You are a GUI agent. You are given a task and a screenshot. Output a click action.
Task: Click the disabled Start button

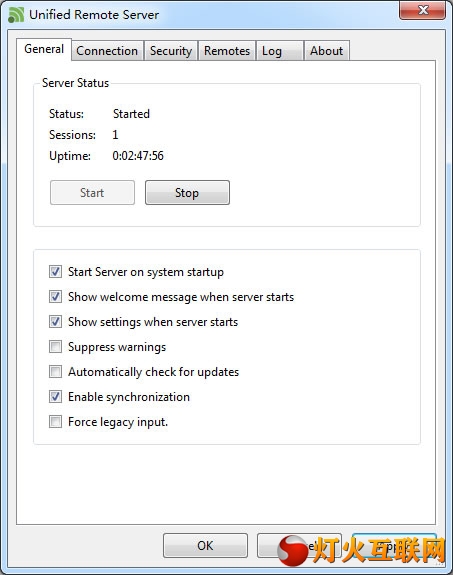coord(92,193)
